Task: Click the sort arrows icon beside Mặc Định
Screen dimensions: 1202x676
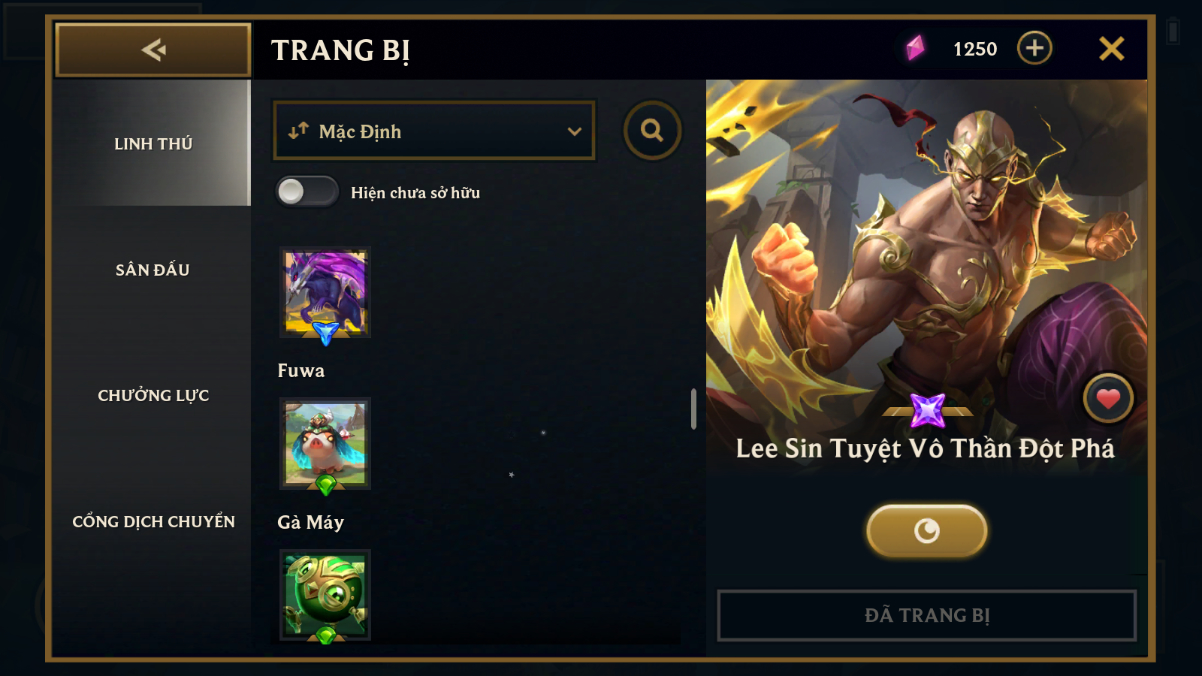Action: coord(298,131)
